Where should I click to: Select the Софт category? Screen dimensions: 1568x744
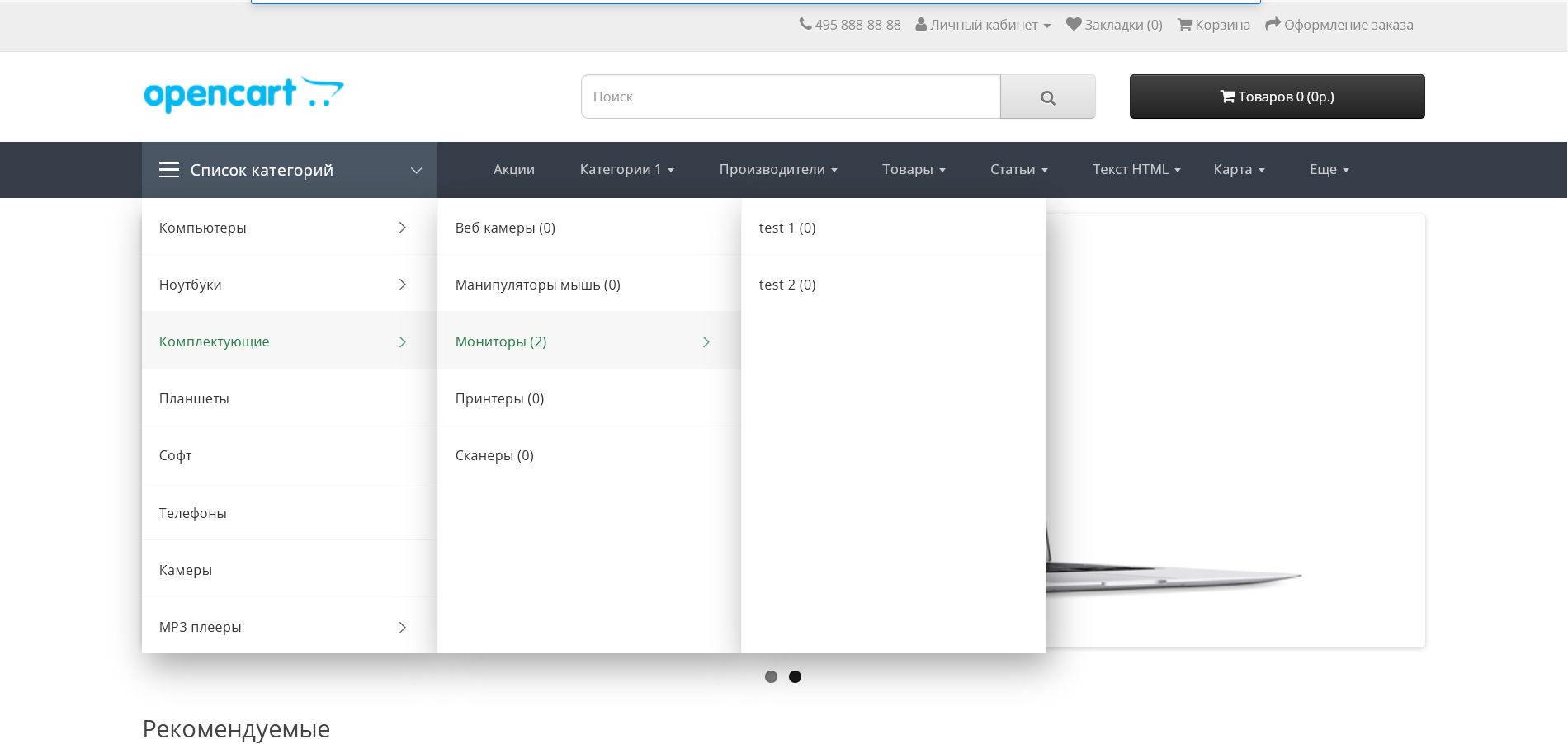(x=289, y=455)
